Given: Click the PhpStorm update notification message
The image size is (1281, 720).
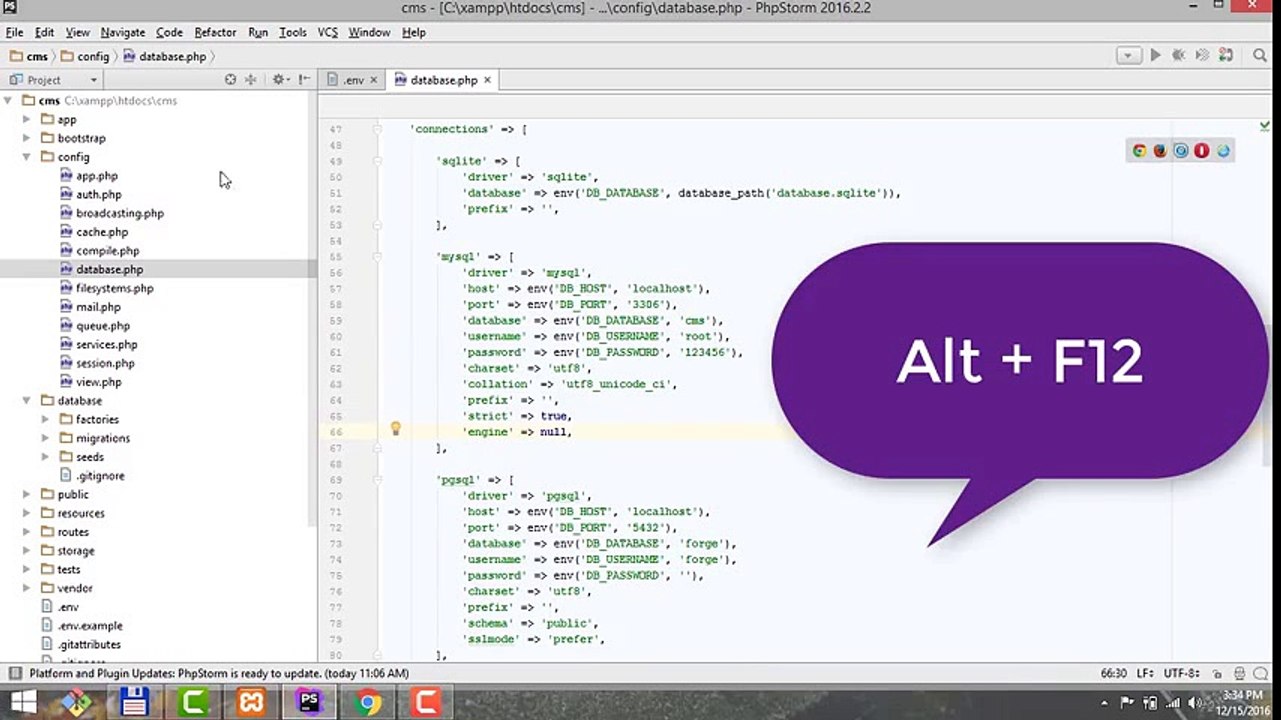Looking at the screenshot, I should 219,674.
